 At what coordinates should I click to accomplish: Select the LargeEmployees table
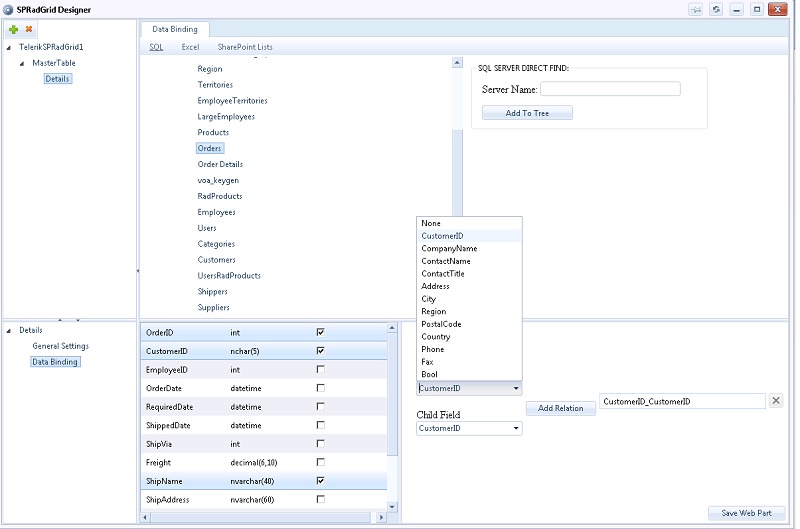(x=226, y=116)
